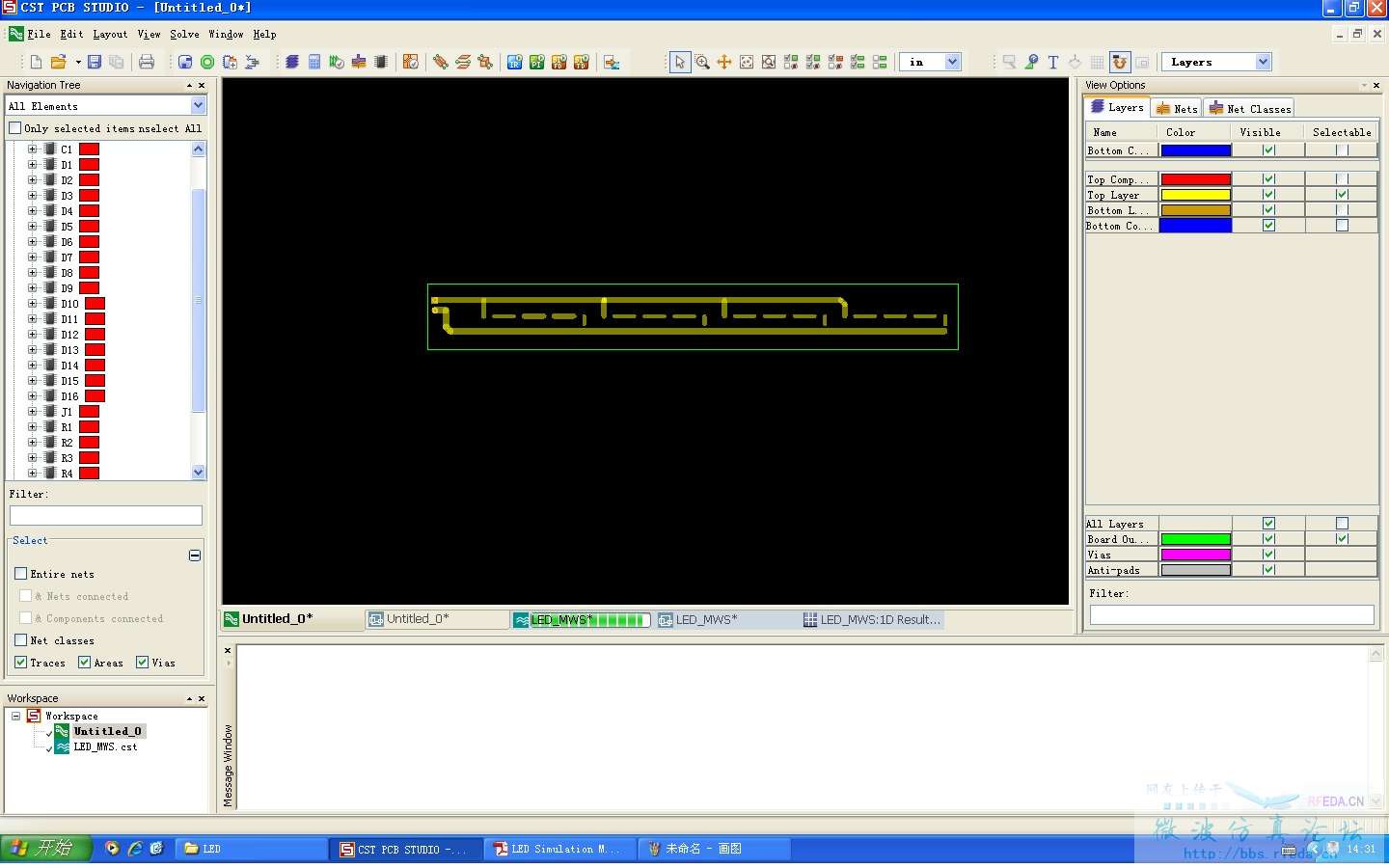1389x868 pixels.
Task: Enable the Entire nets checkbox
Action: point(21,574)
